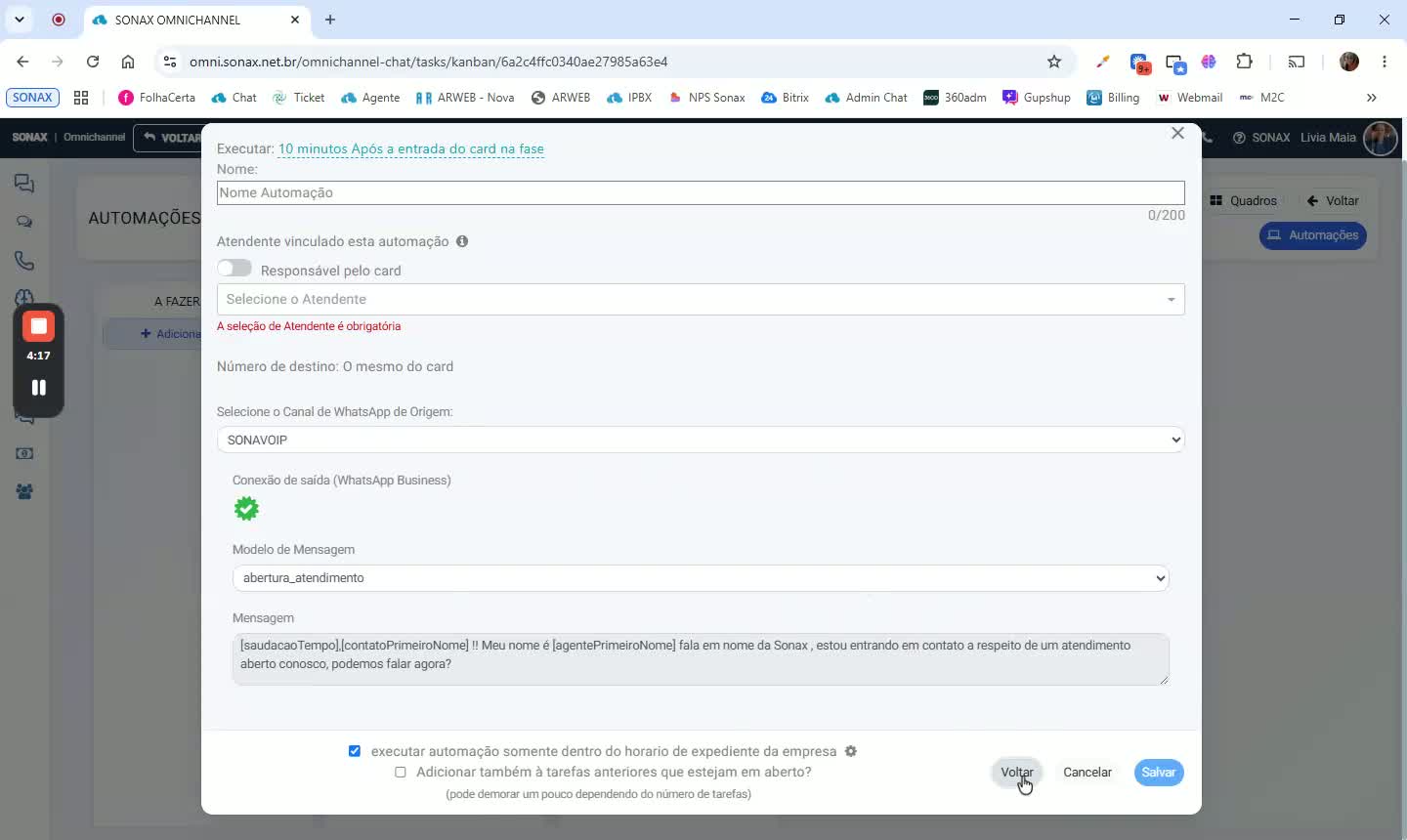Screen dimensions: 1407x840
Task: Show more bookmarks with the chevron
Action: [x=1372, y=98]
